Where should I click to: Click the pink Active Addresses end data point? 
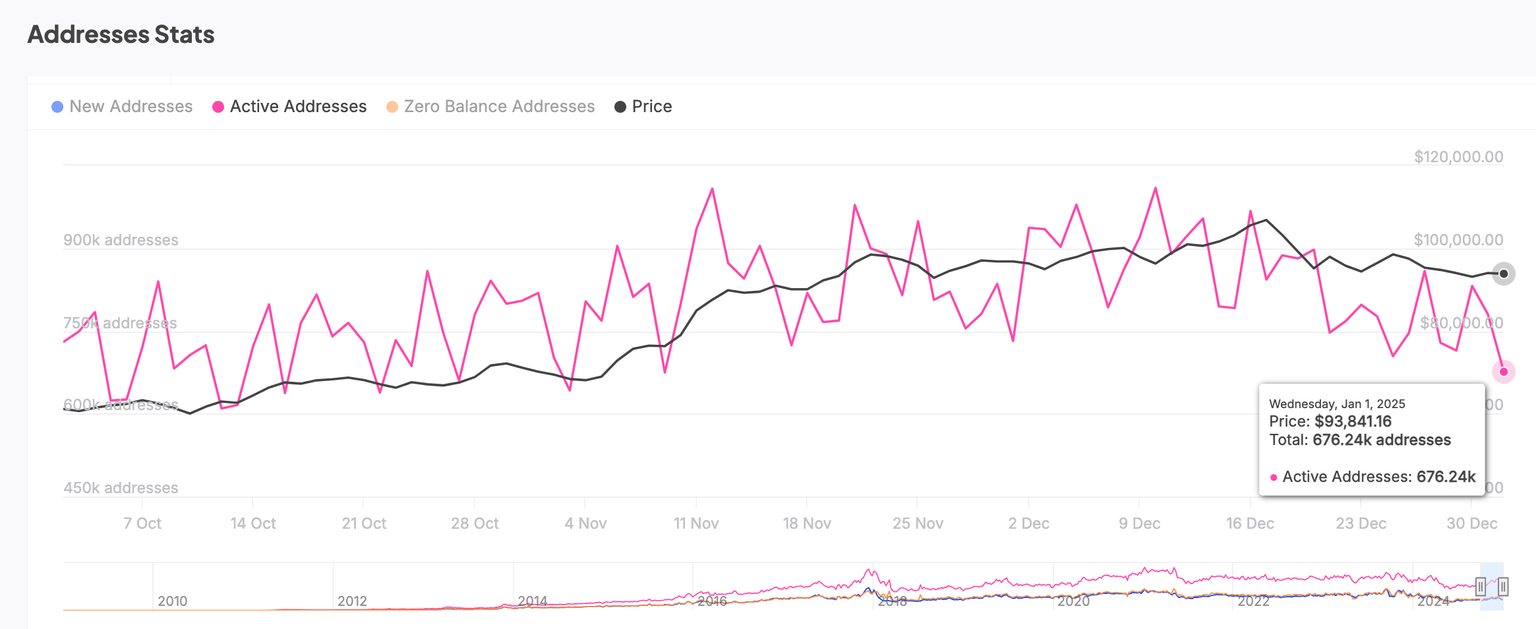coord(1503,372)
